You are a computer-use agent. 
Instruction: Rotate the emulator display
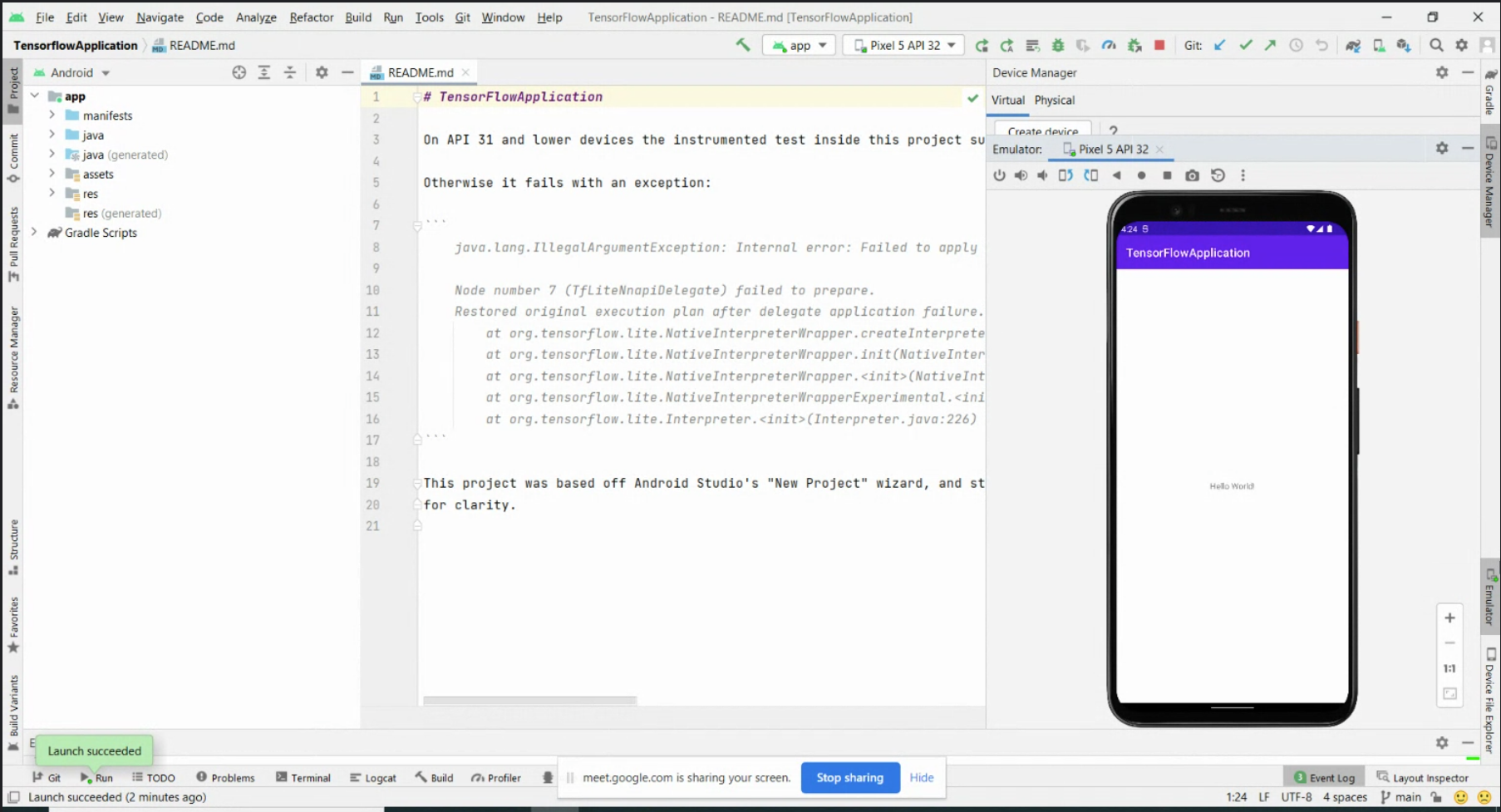click(x=1066, y=175)
